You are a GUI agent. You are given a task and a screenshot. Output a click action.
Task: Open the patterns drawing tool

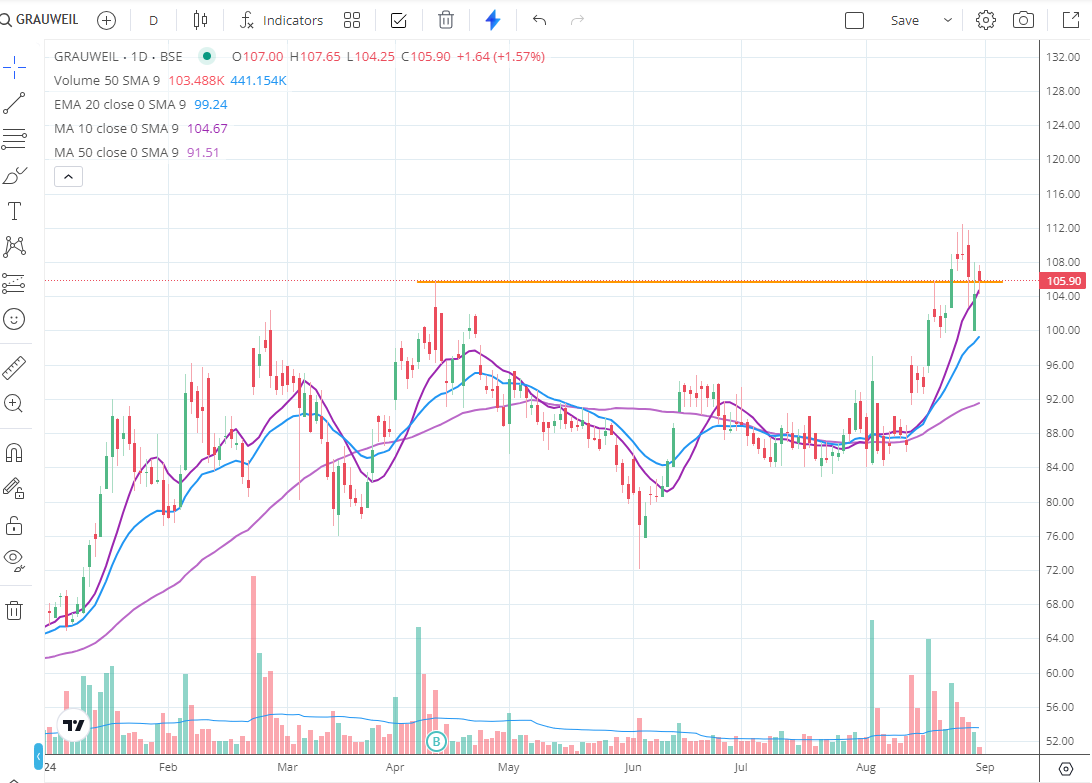(x=14, y=247)
